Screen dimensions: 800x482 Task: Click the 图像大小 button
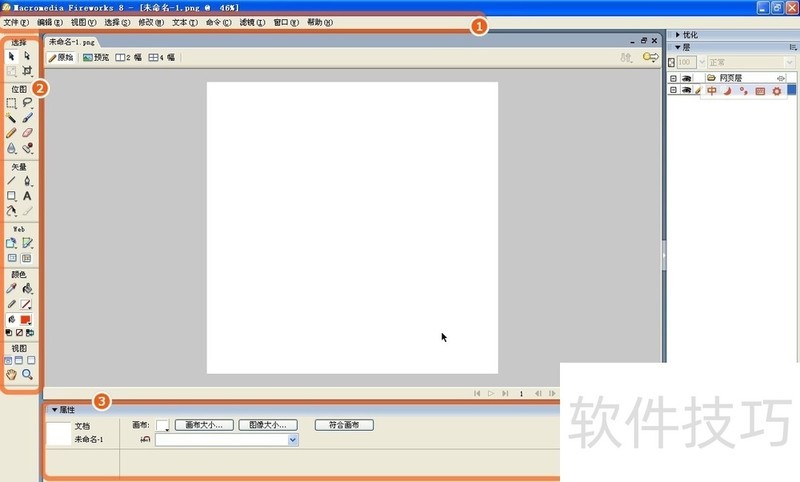click(x=268, y=425)
